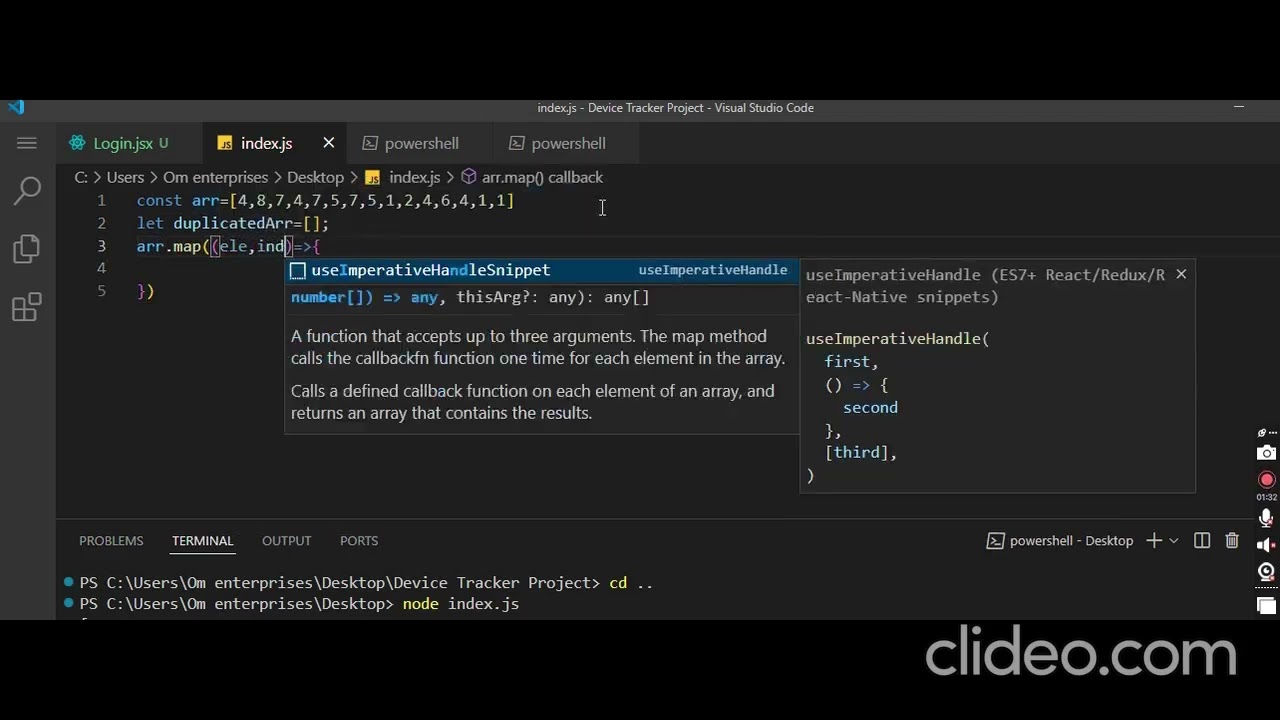Viewport: 1280px width, 720px height.
Task: Open the Extensions view
Action: (x=27, y=306)
